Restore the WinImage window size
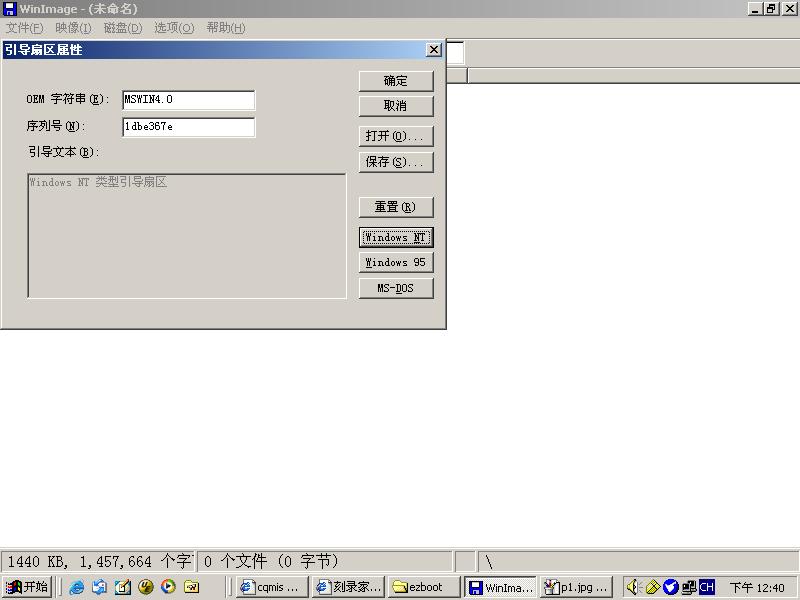Screen dimensions: 800x600 (x=770, y=9)
